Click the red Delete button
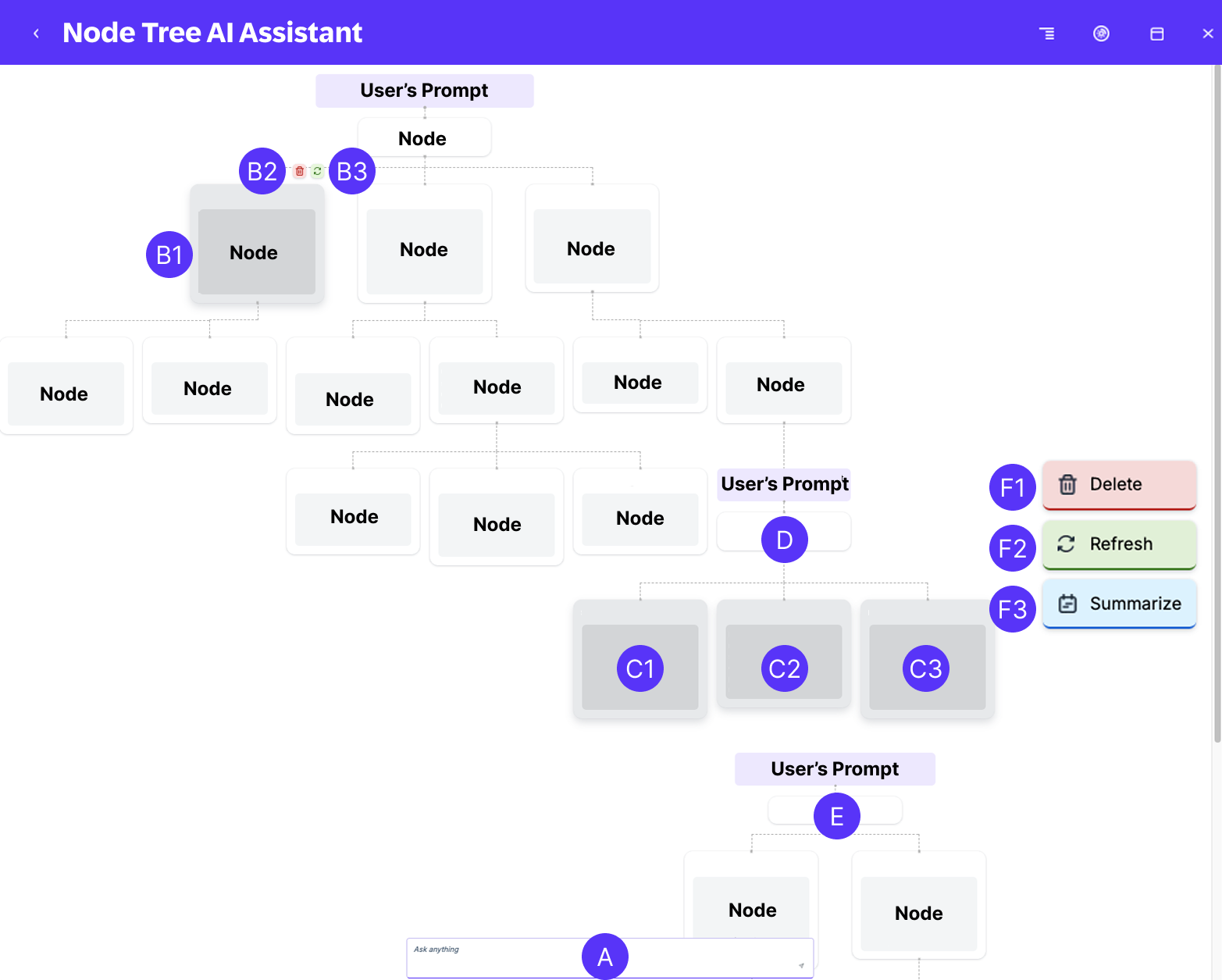The width and height of the screenshot is (1222, 980). [x=1119, y=484]
